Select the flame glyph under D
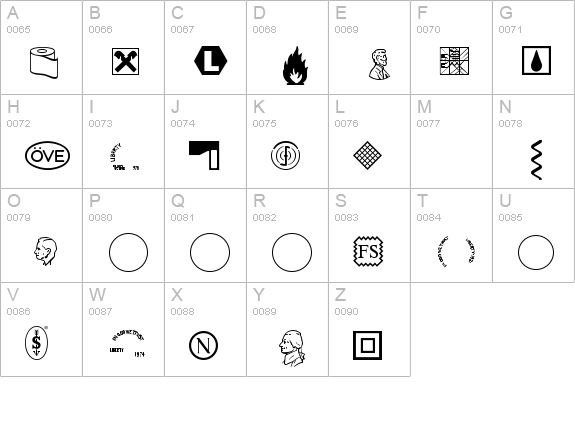This screenshot has height=421, width=575. (295, 66)
